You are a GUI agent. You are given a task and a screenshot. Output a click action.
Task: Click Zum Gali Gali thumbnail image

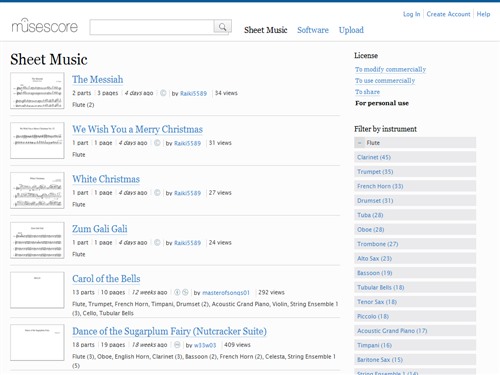pyautogui.click(x=37, y=240)
